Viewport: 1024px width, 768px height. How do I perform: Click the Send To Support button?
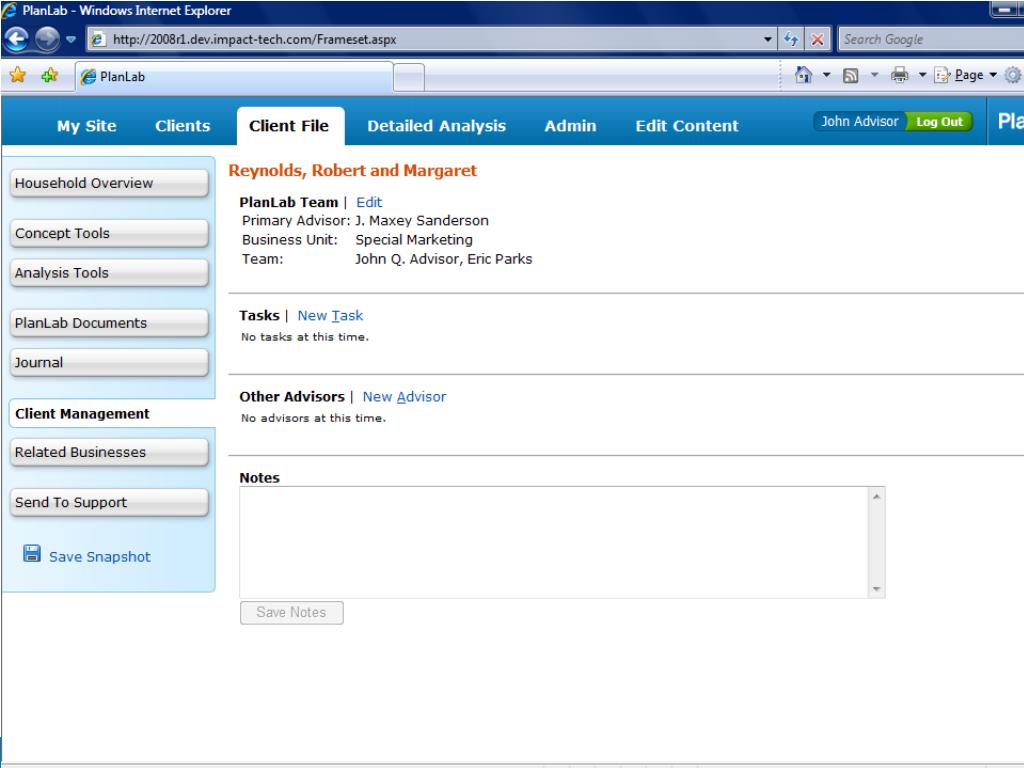[109, 502]
